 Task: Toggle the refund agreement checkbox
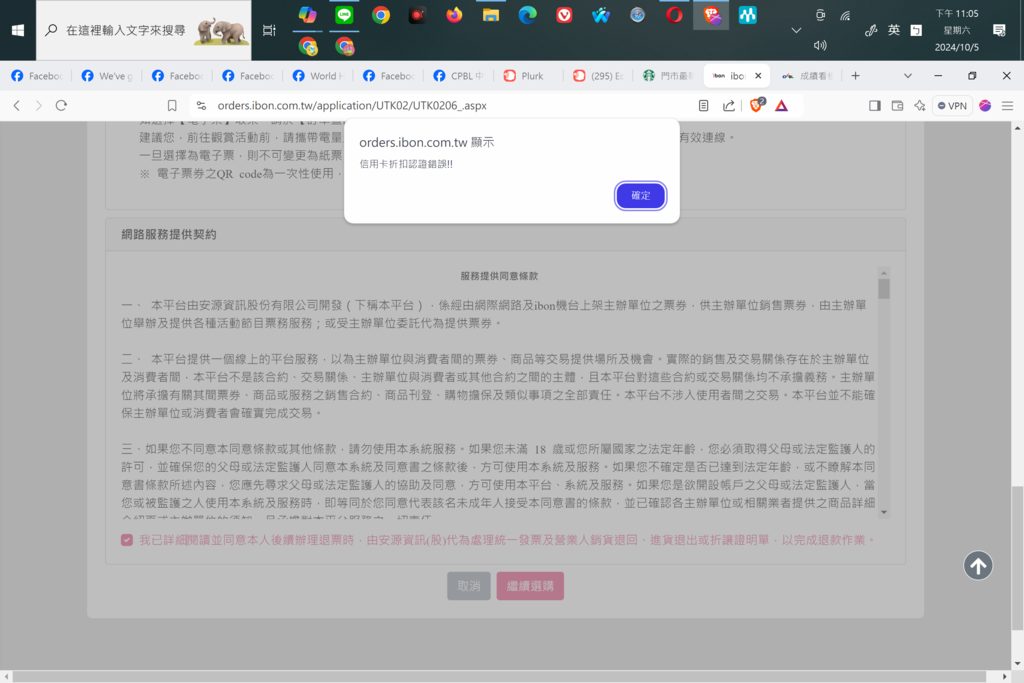pos(127,540)
